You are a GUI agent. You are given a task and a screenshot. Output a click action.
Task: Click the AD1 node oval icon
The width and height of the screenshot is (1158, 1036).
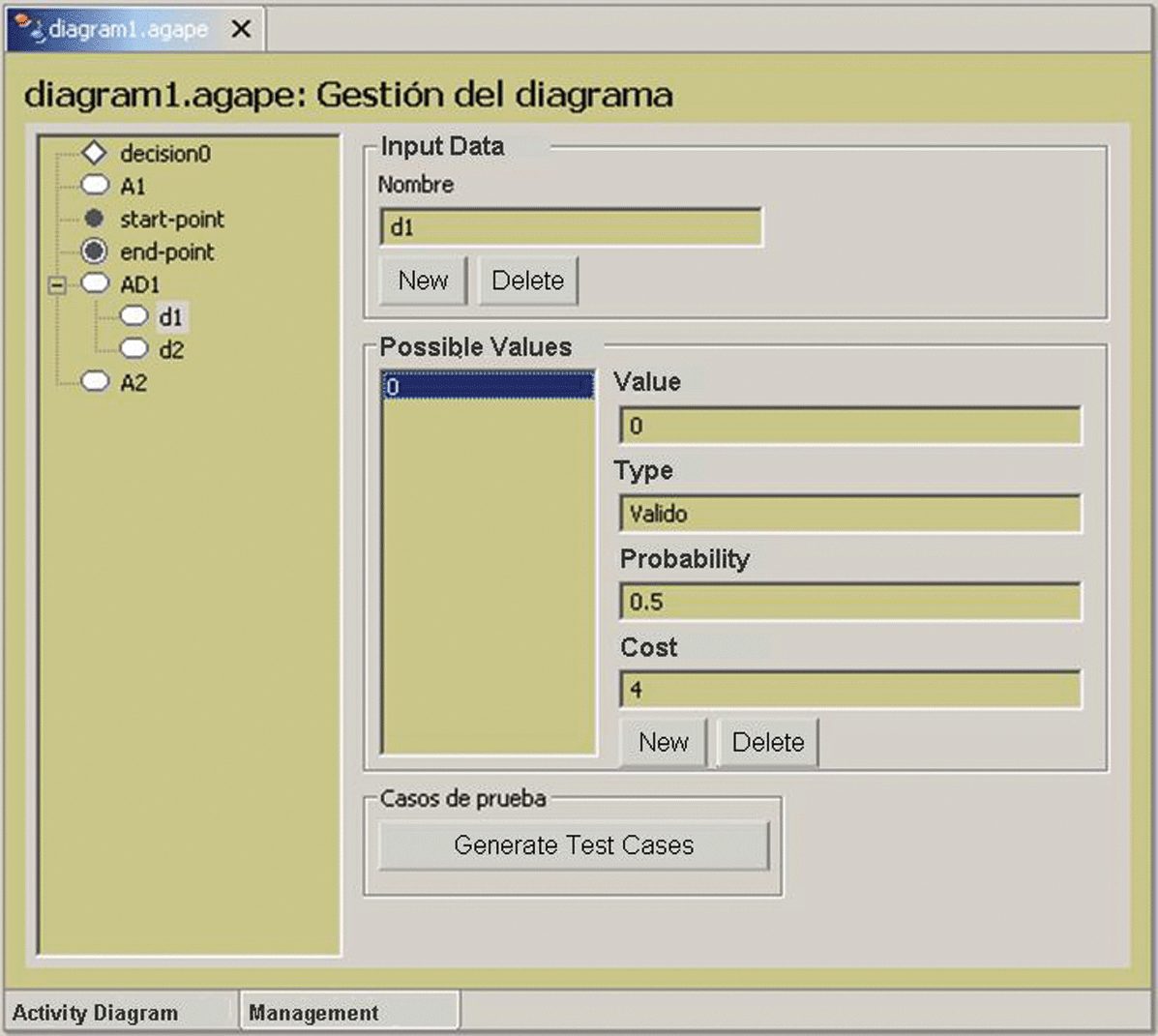(95, 283)
